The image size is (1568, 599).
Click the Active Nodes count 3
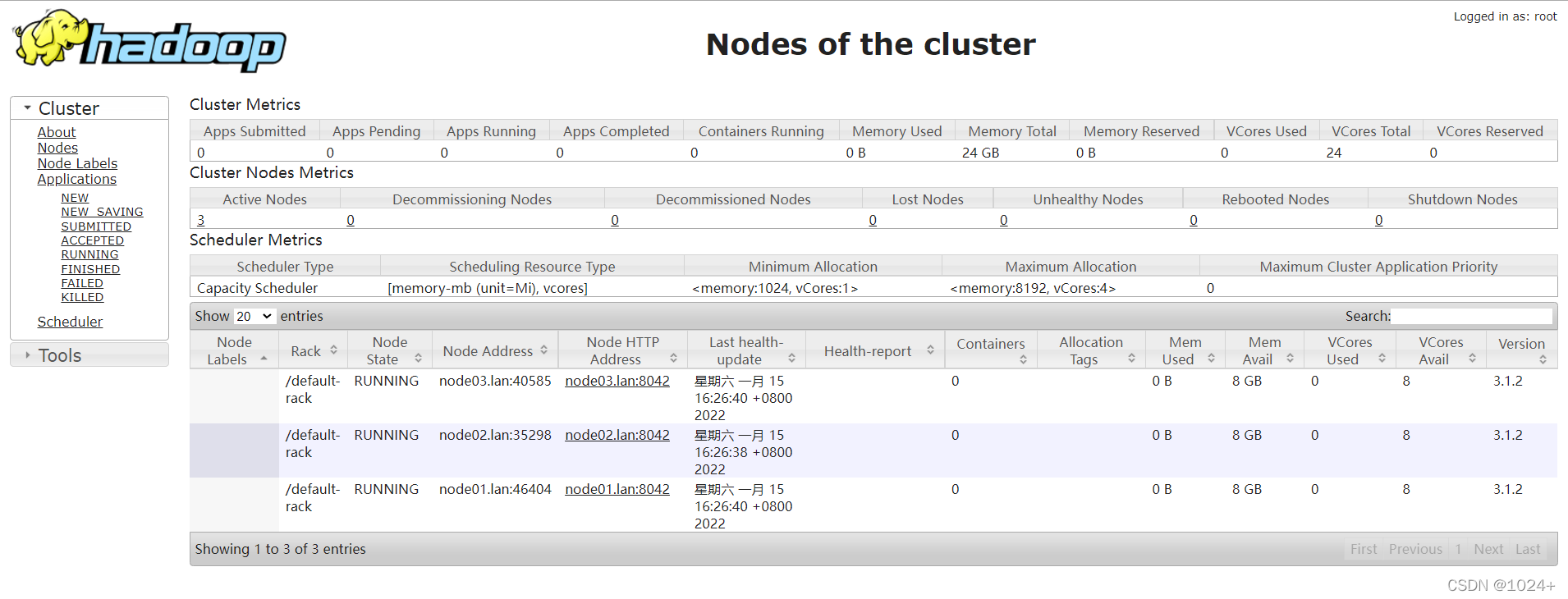[201, 220]
